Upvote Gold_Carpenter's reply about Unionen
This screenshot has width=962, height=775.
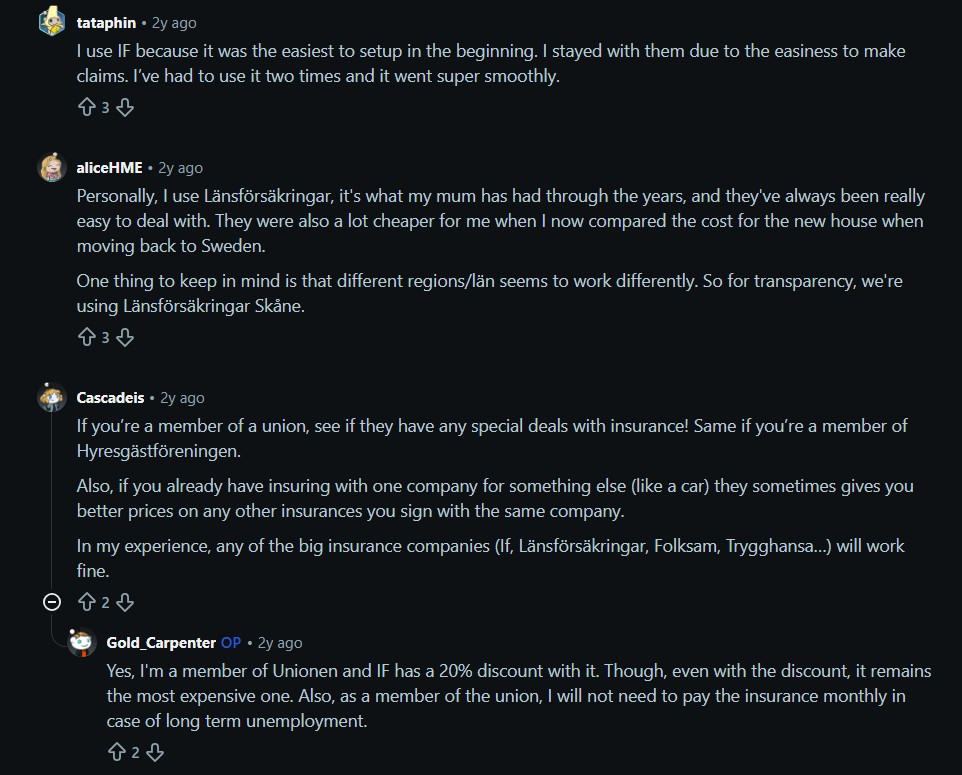pos(117,752)
